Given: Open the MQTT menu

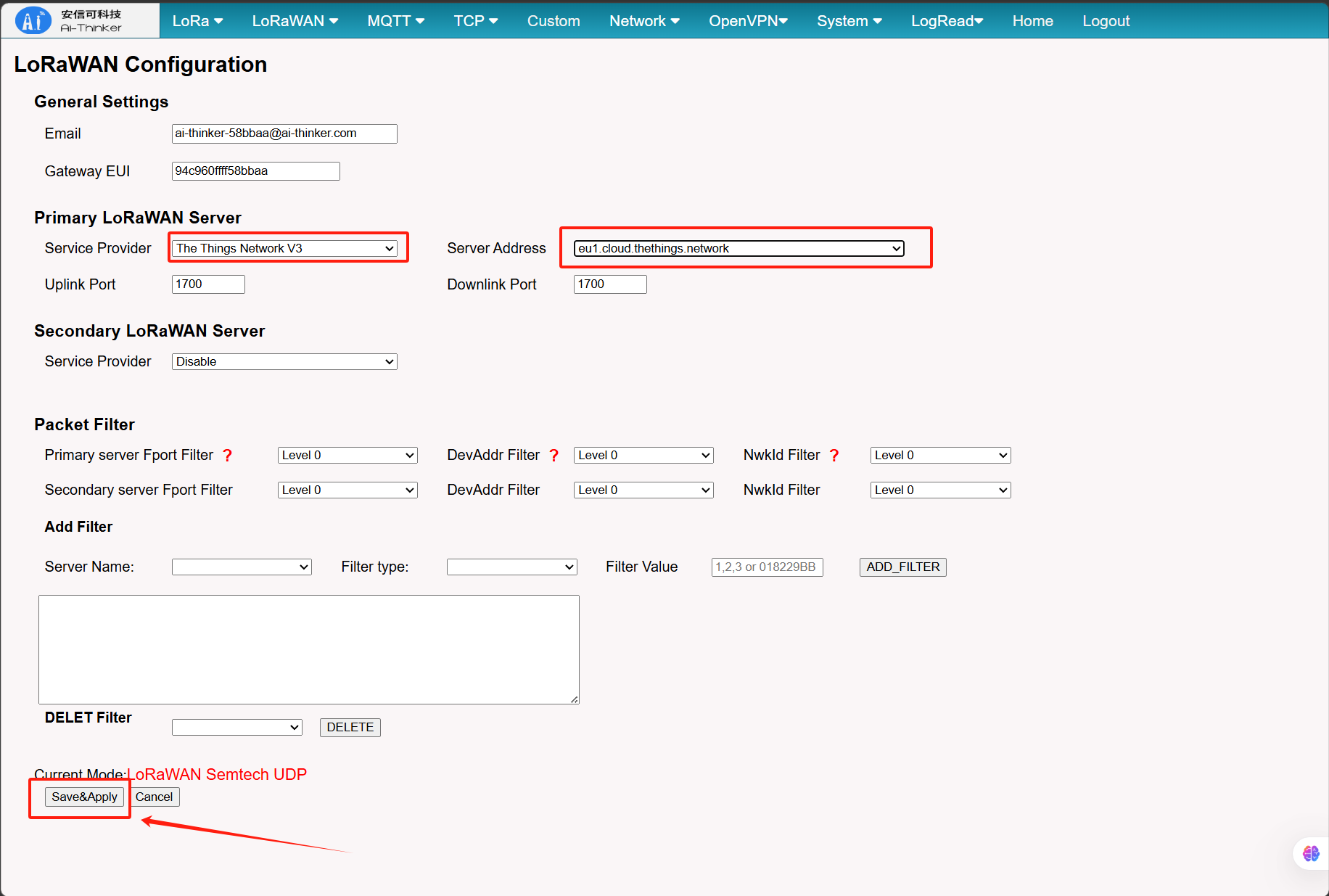Looking at the screenshot, I should [395, 21].
